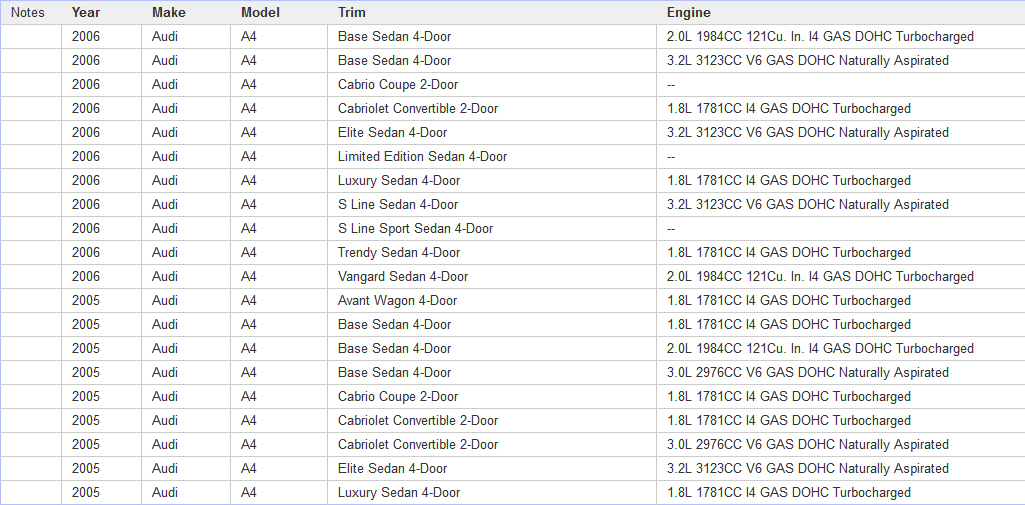Click the Notes column header
The image size is (1025, 505).
tap(28, 13)
